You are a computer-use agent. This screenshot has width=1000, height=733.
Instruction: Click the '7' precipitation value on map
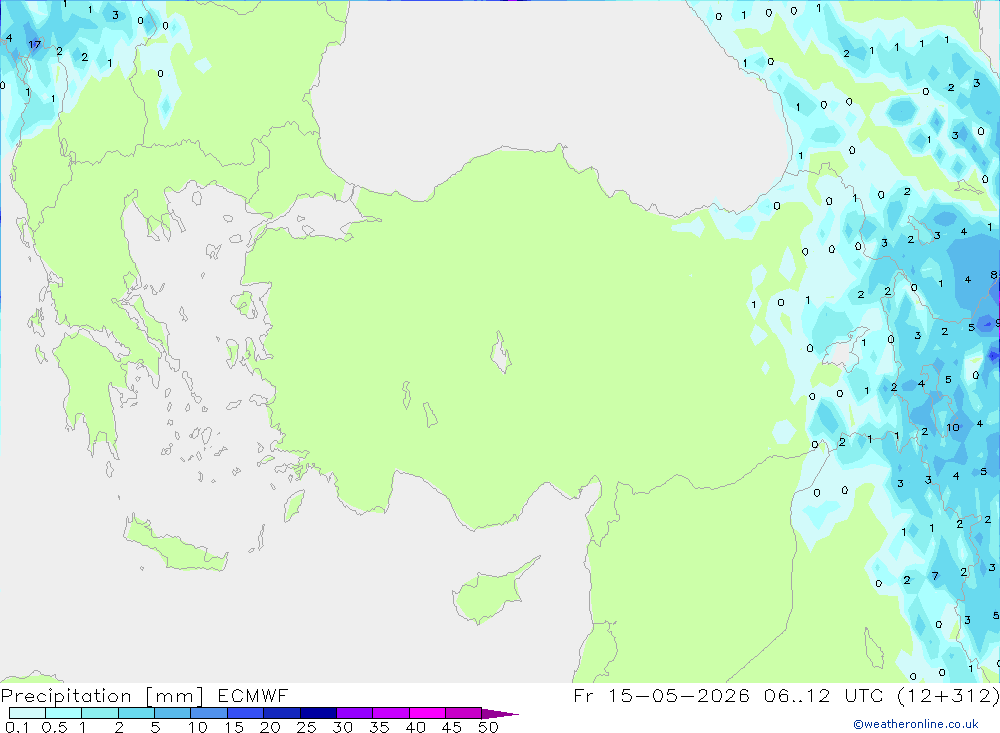pos(935,576)
